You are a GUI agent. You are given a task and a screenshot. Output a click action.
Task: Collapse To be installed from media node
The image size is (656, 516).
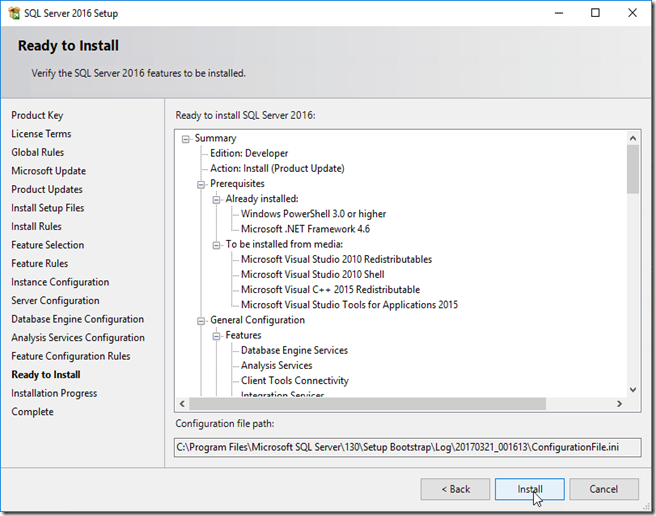click(x=216, y=245)
